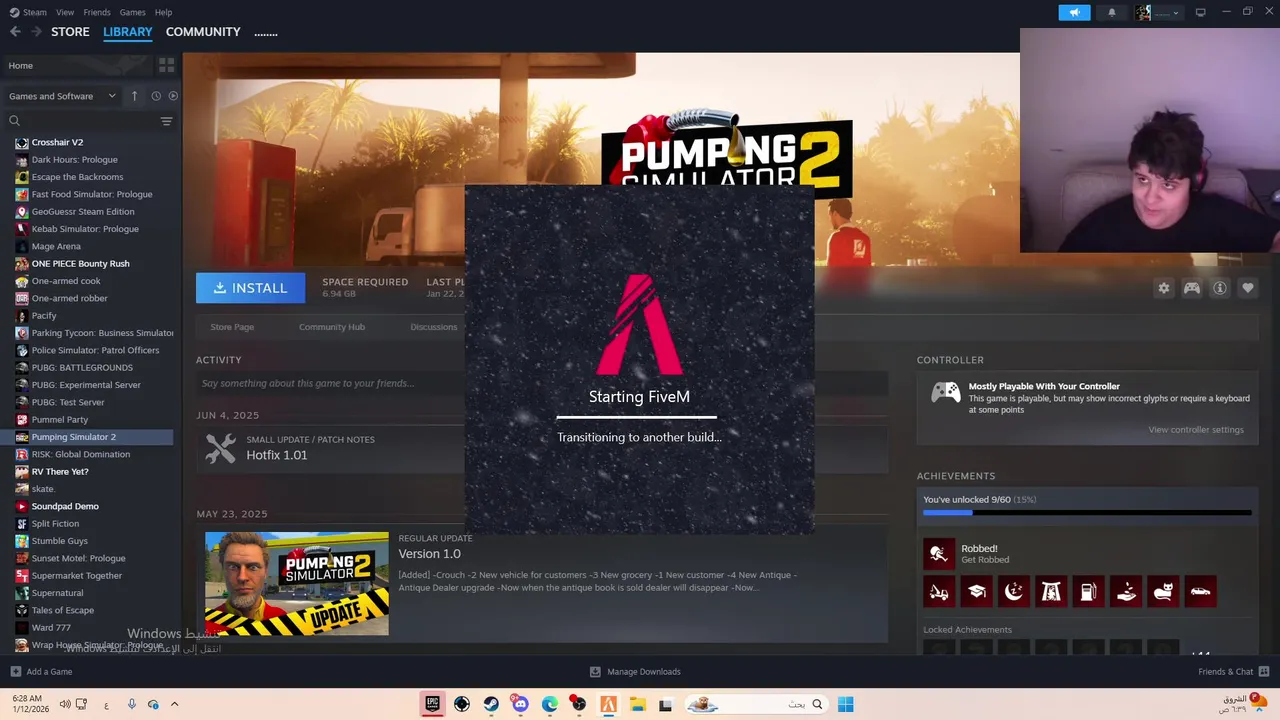Click the car achievement icon
This screenshot has width=1280, height=720.
(x=1200, y=592)
